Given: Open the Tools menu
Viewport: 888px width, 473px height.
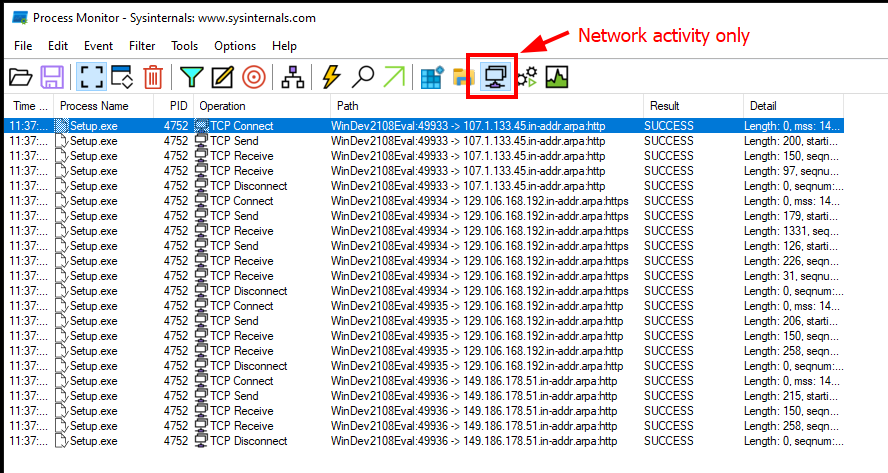Looking at the screenshot, I should [185, 46].
